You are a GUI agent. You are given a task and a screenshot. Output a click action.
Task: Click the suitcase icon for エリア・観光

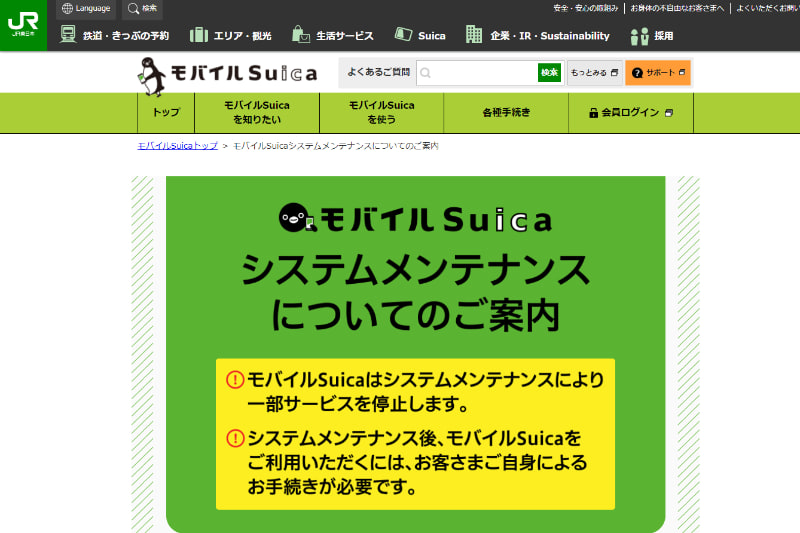(199, 35)
